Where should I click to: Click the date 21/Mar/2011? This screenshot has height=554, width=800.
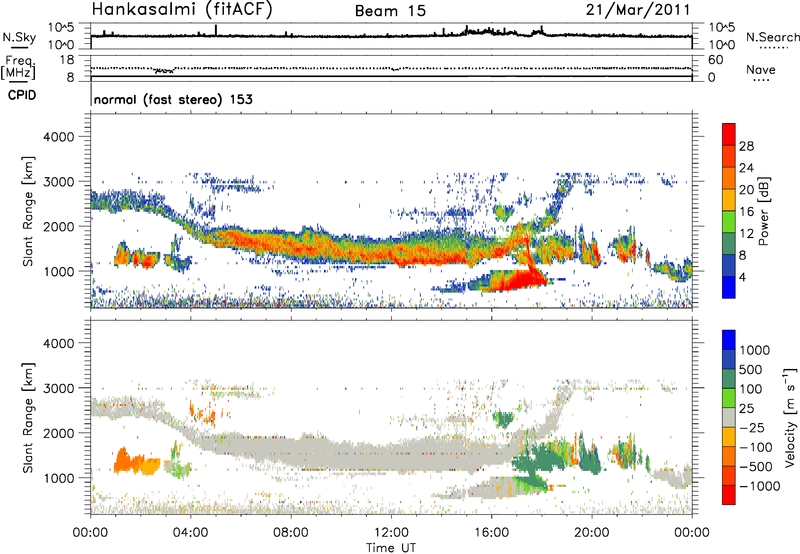638,10
